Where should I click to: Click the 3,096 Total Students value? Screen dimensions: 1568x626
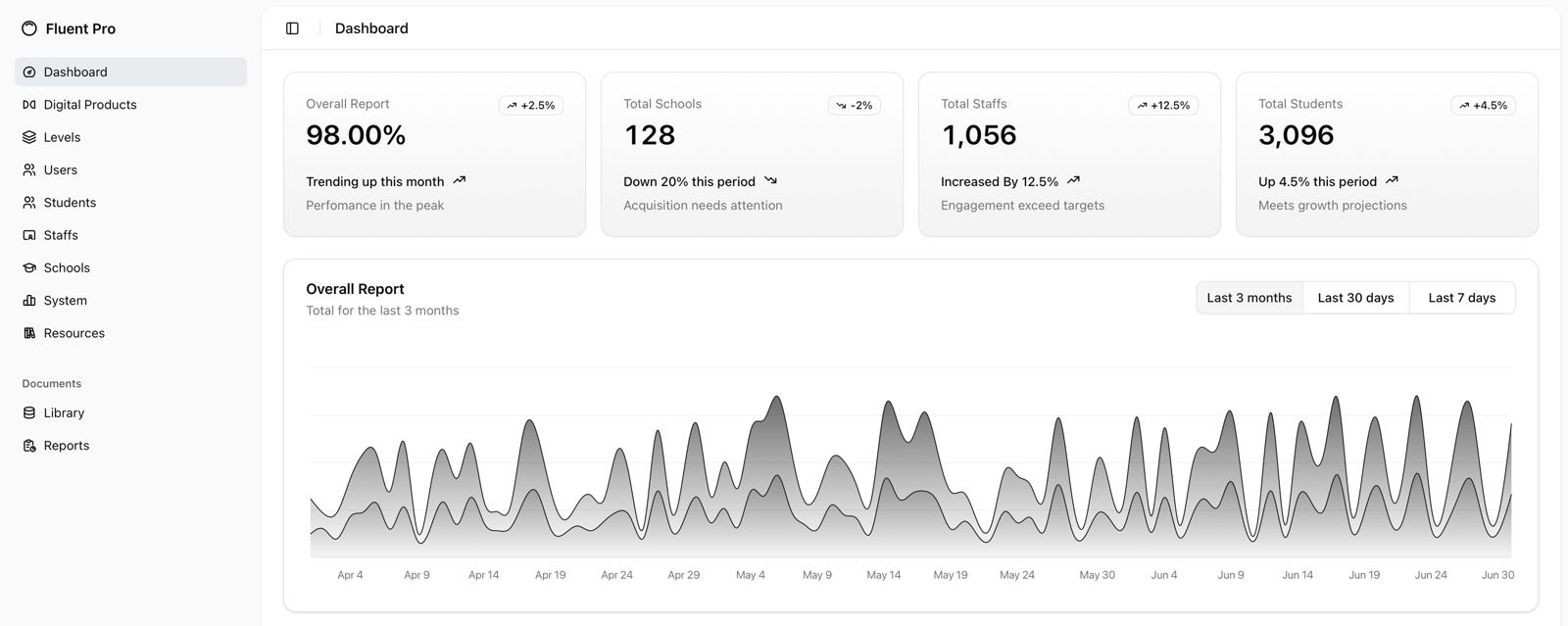pyautogui.click(x=1297, y=135)
